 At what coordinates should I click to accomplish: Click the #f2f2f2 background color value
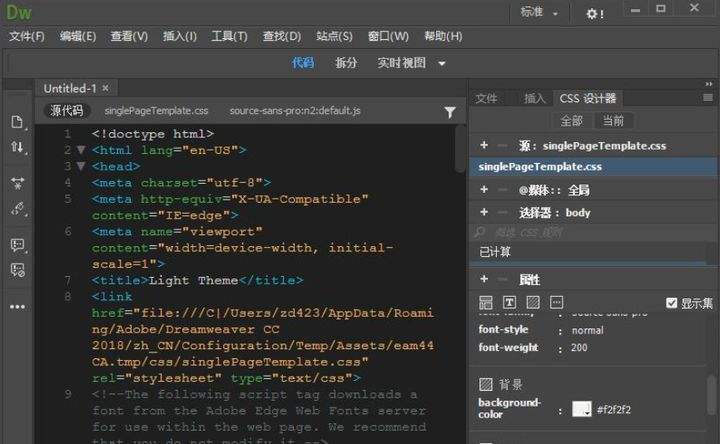tap(614, 410)
